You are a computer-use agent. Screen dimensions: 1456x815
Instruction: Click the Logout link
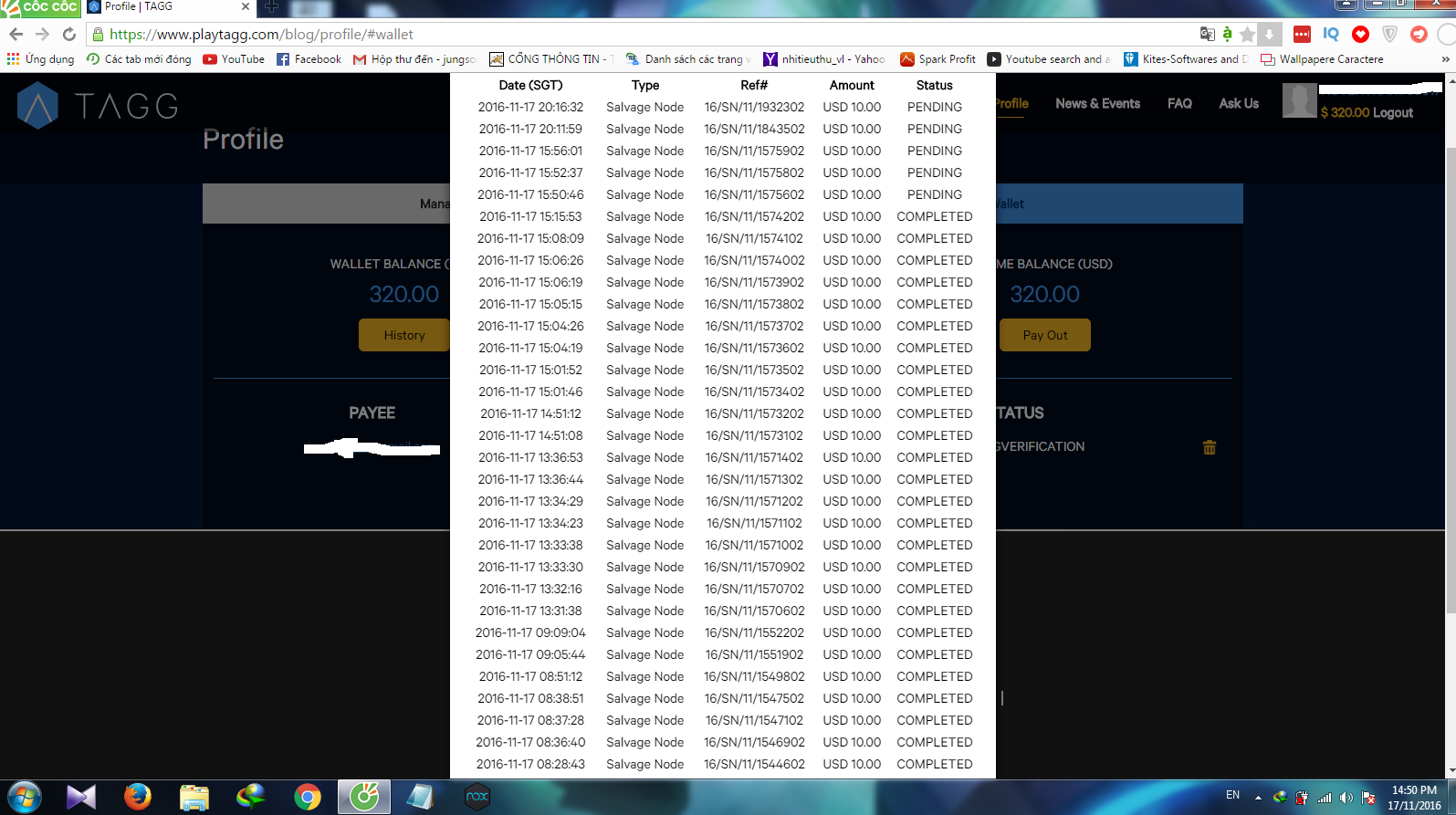coord(1393,112)
